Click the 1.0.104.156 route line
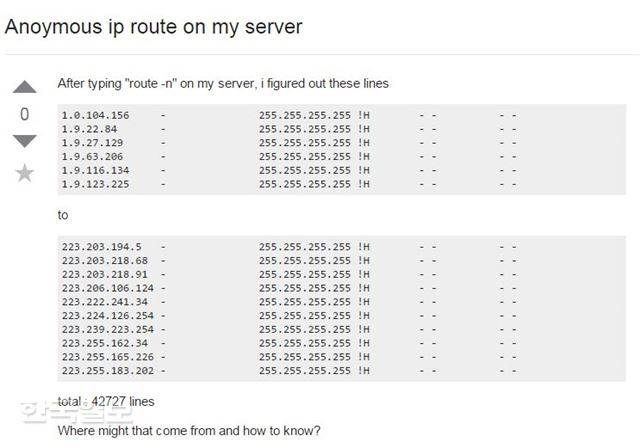Screen dimensions: 640x448 click(x=96, y=115)
